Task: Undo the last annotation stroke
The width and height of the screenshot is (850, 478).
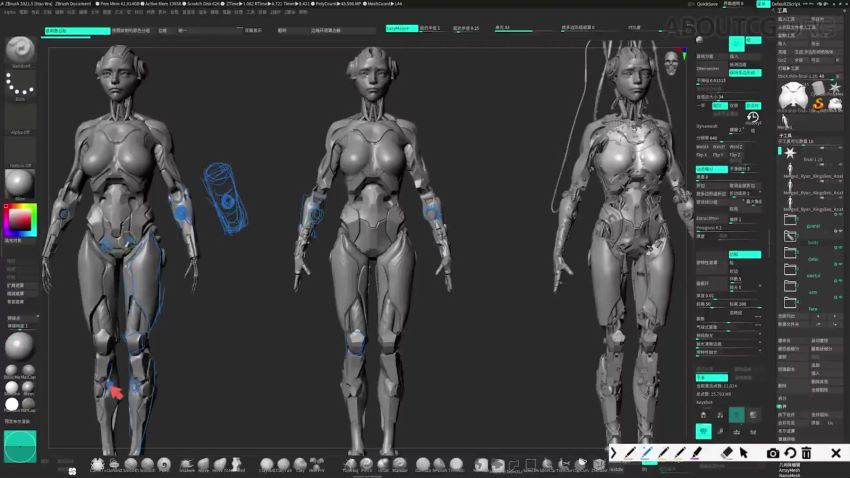Action: [x=790, y=453]
